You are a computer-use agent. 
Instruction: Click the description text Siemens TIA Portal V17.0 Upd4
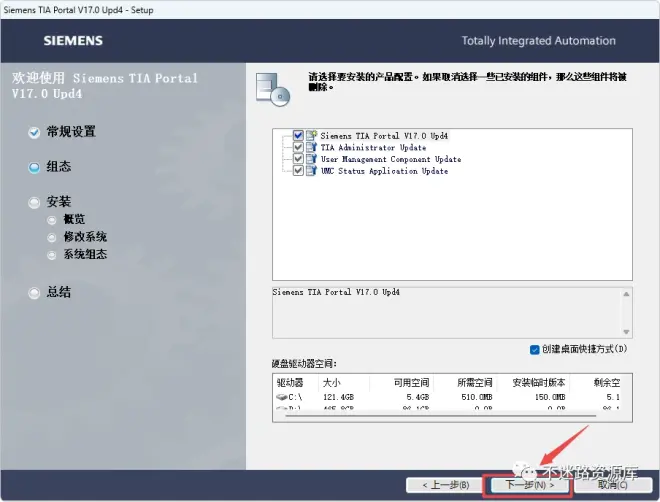tap(336, 292)
